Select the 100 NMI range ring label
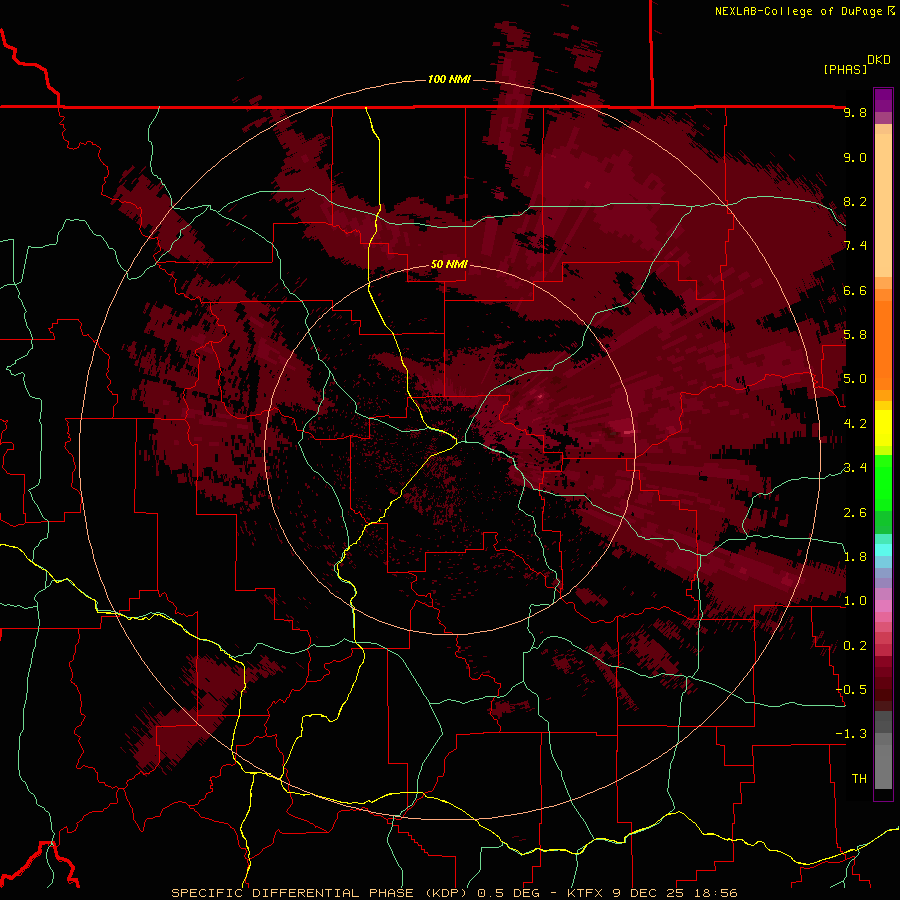 [449, 79]
